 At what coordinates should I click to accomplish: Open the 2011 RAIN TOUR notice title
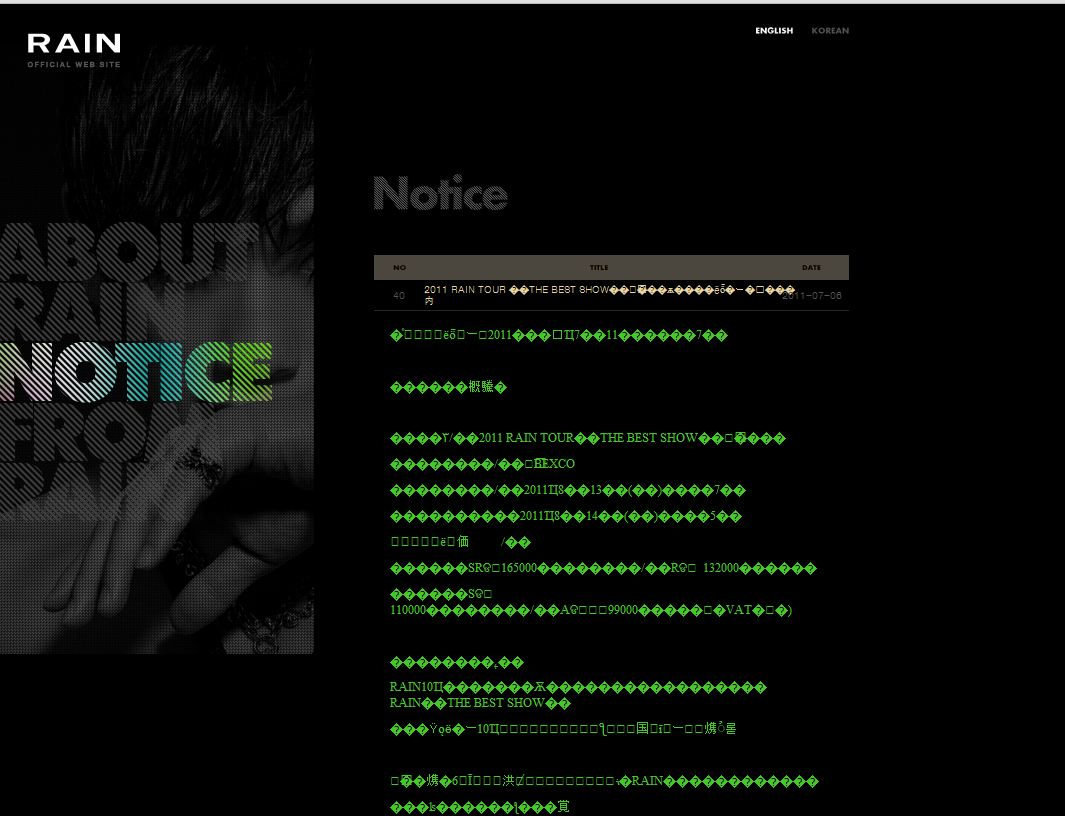point(600,290)
